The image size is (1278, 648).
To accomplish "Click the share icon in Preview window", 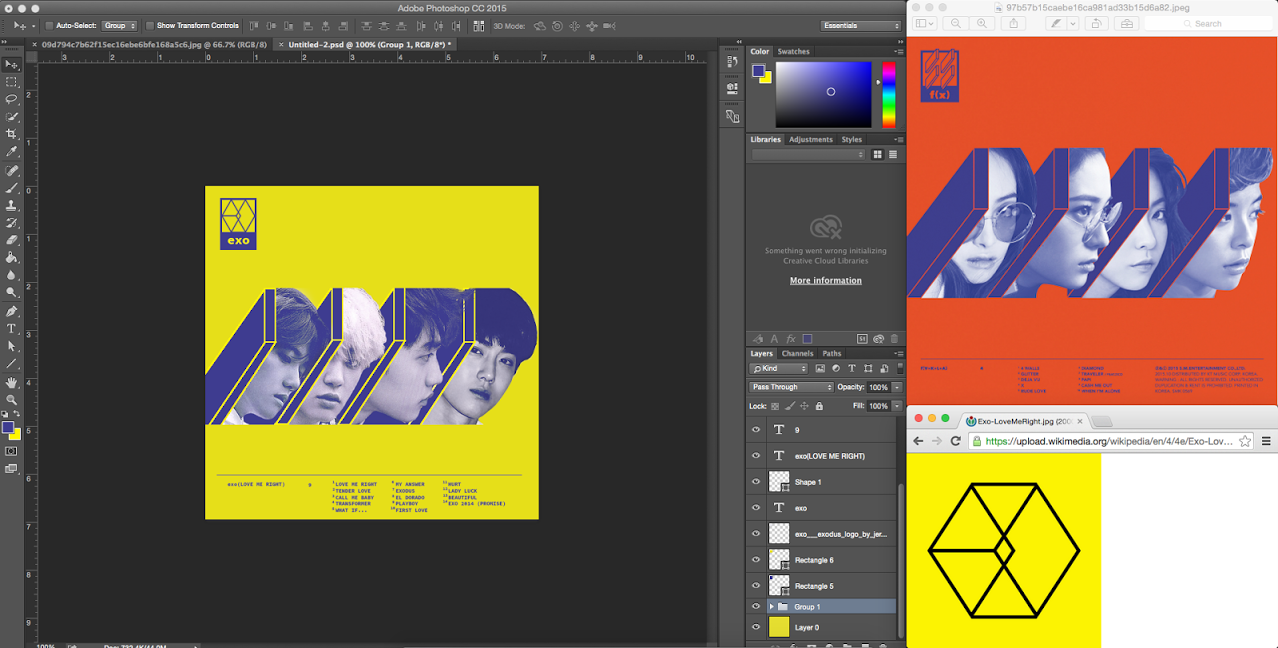I will (1013, 23).
